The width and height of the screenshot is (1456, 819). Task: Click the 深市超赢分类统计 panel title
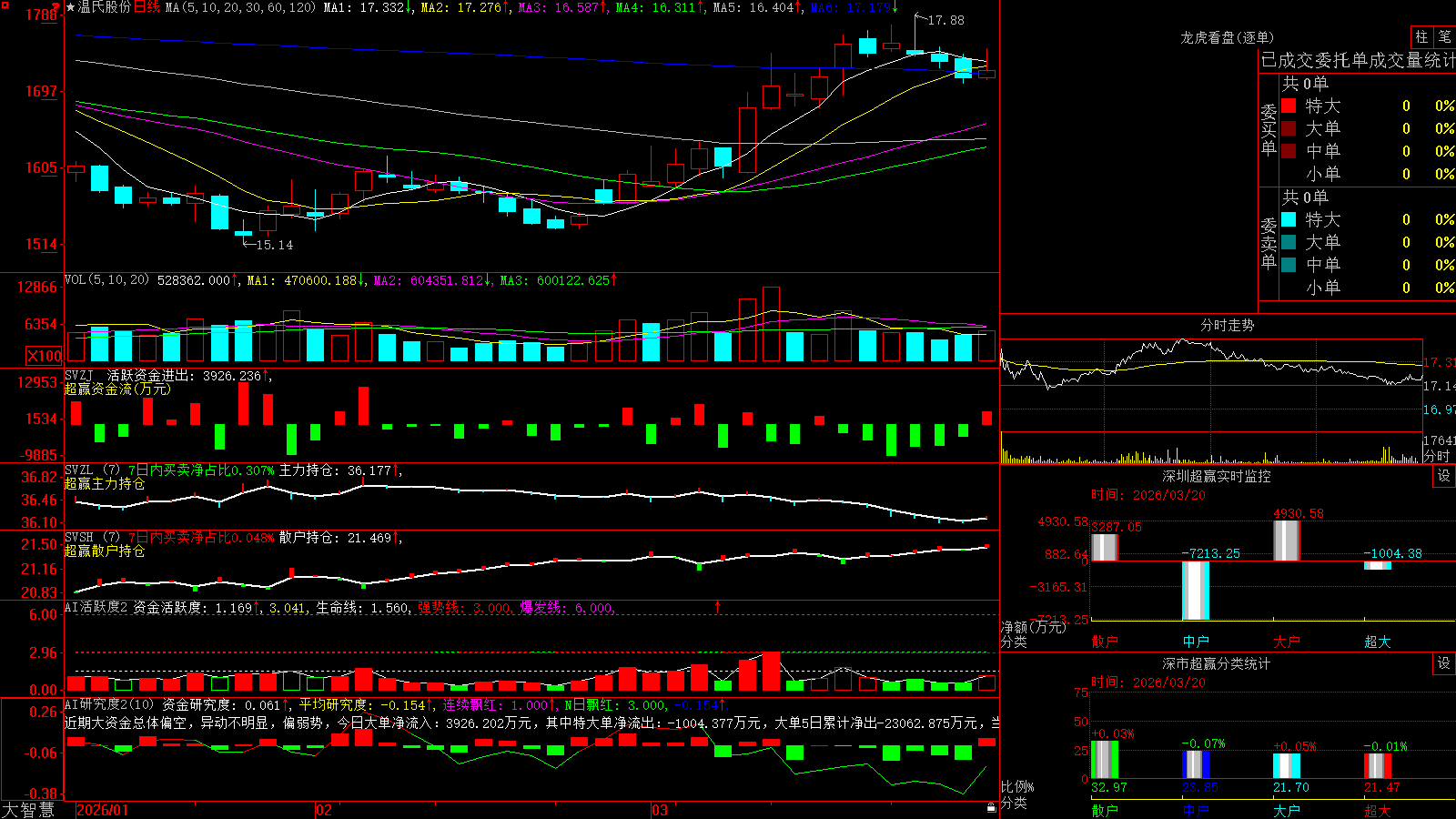click(1217, 663)
